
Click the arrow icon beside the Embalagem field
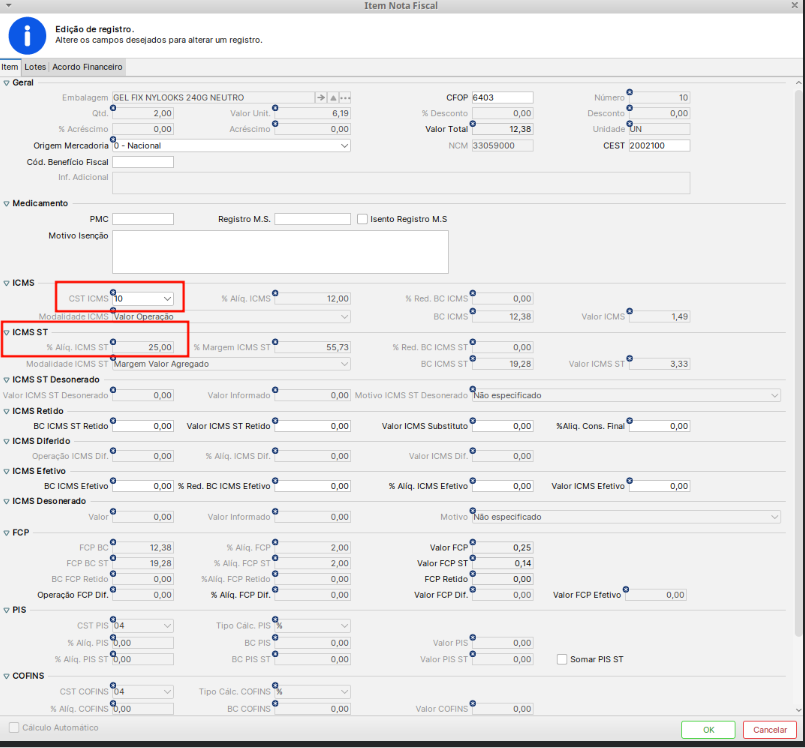[321, 98]
